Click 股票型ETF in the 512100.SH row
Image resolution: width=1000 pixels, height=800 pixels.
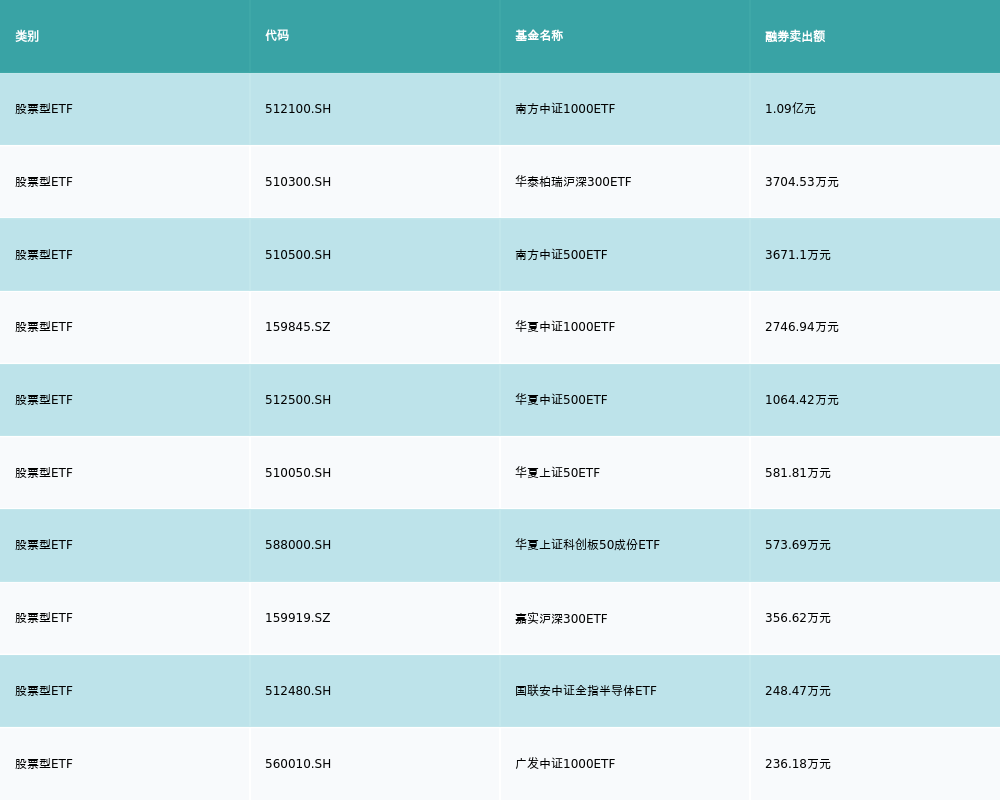pyautogui.click(x=44, y=108)
